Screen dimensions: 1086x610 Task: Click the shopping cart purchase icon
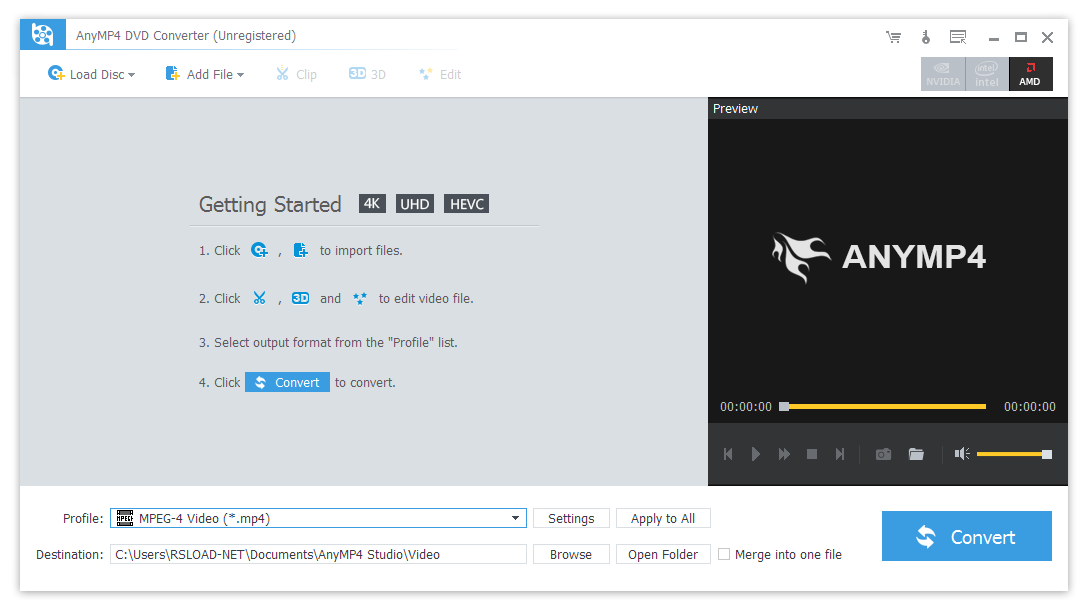(893, 37)
